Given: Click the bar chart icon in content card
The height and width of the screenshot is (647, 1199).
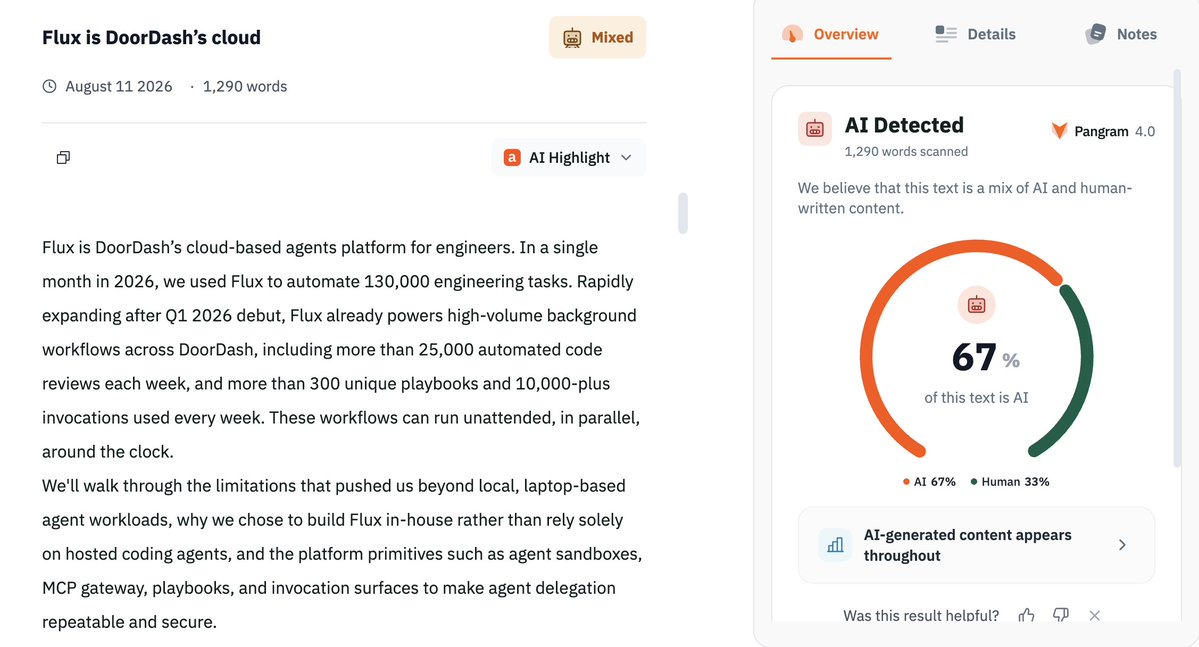Looking at the screenshot, I should [835, 545].
